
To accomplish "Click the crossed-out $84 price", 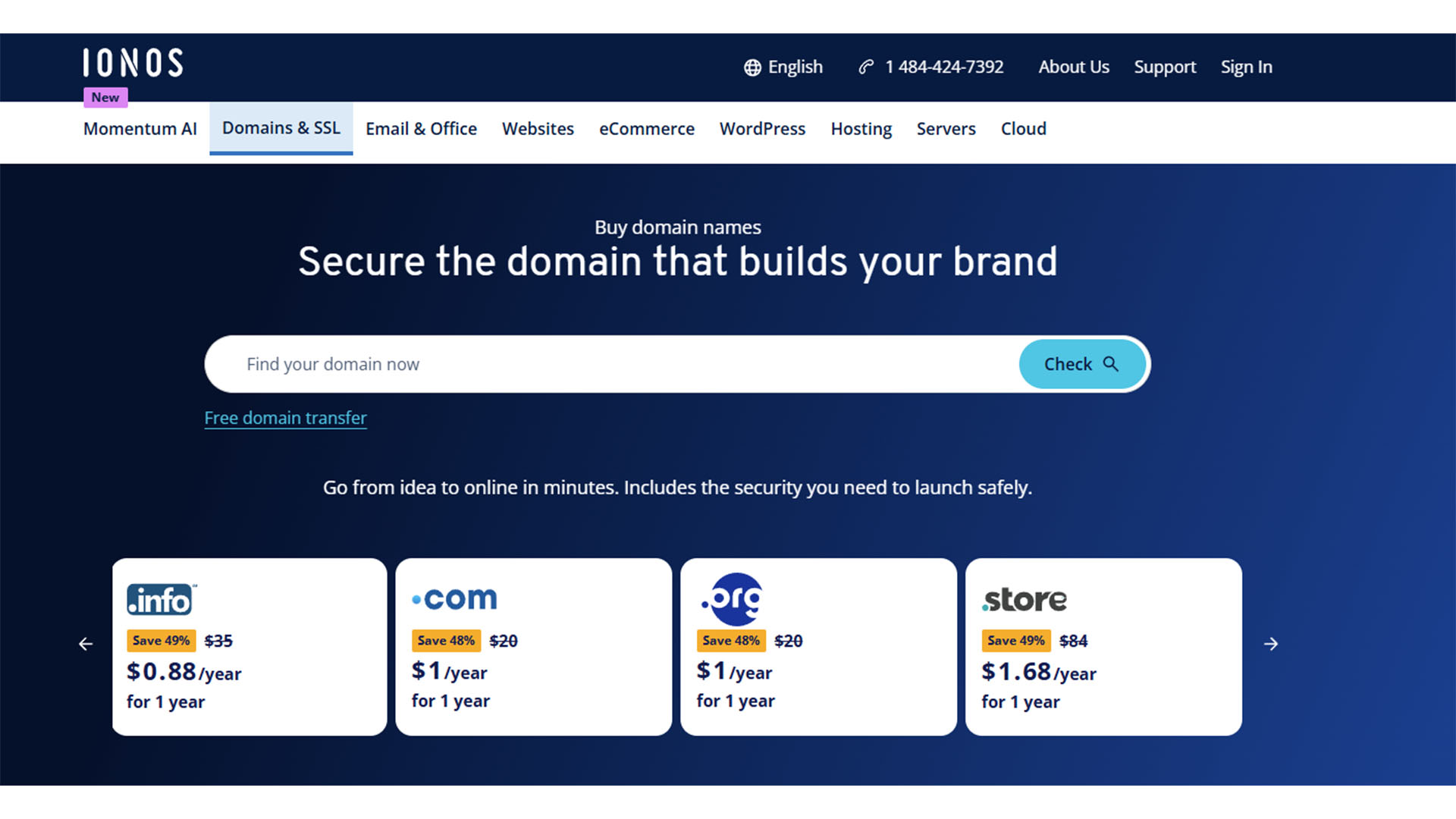I will click(x=1073, y=642).
